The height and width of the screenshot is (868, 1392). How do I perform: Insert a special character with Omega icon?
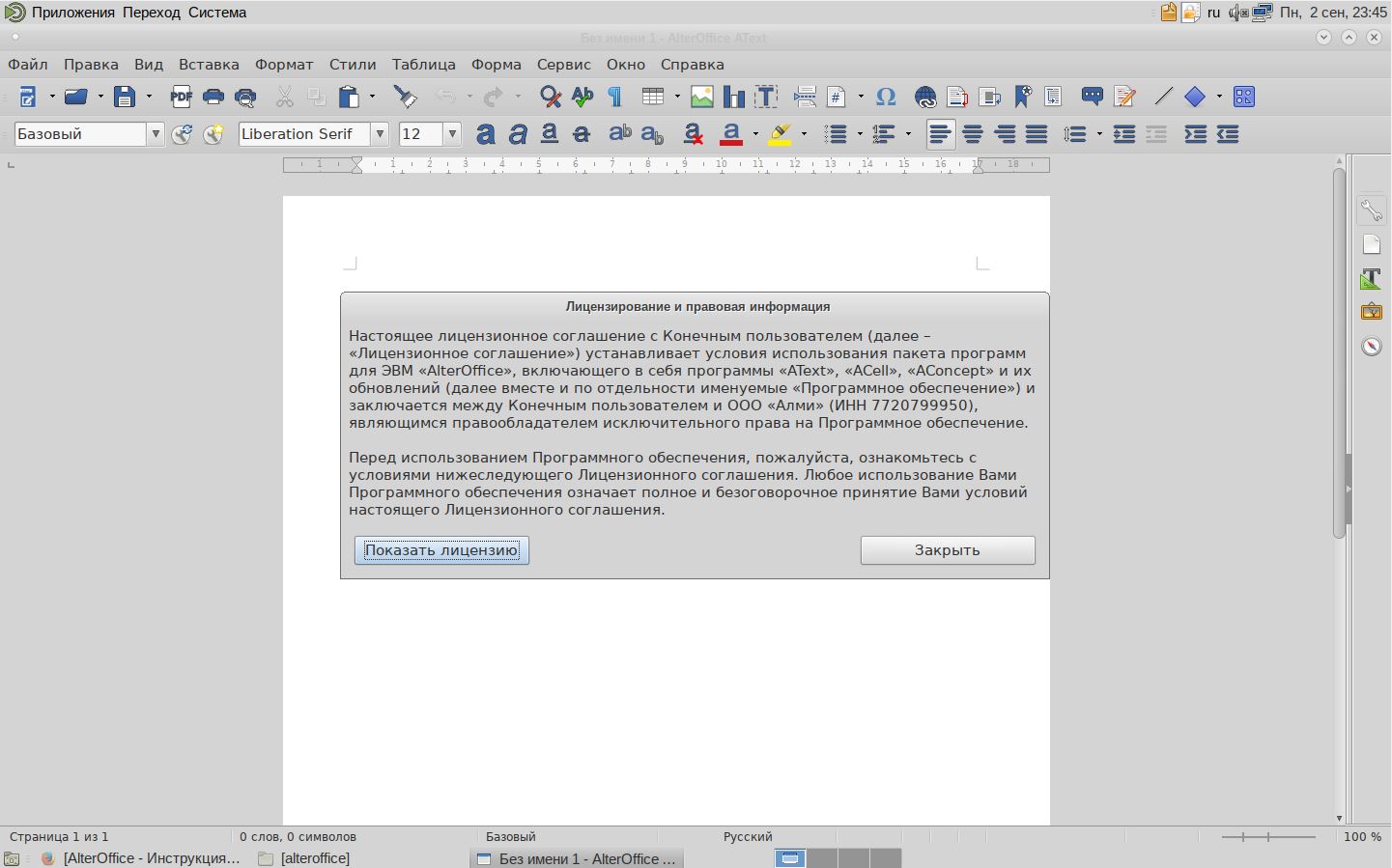click(886, 97)
